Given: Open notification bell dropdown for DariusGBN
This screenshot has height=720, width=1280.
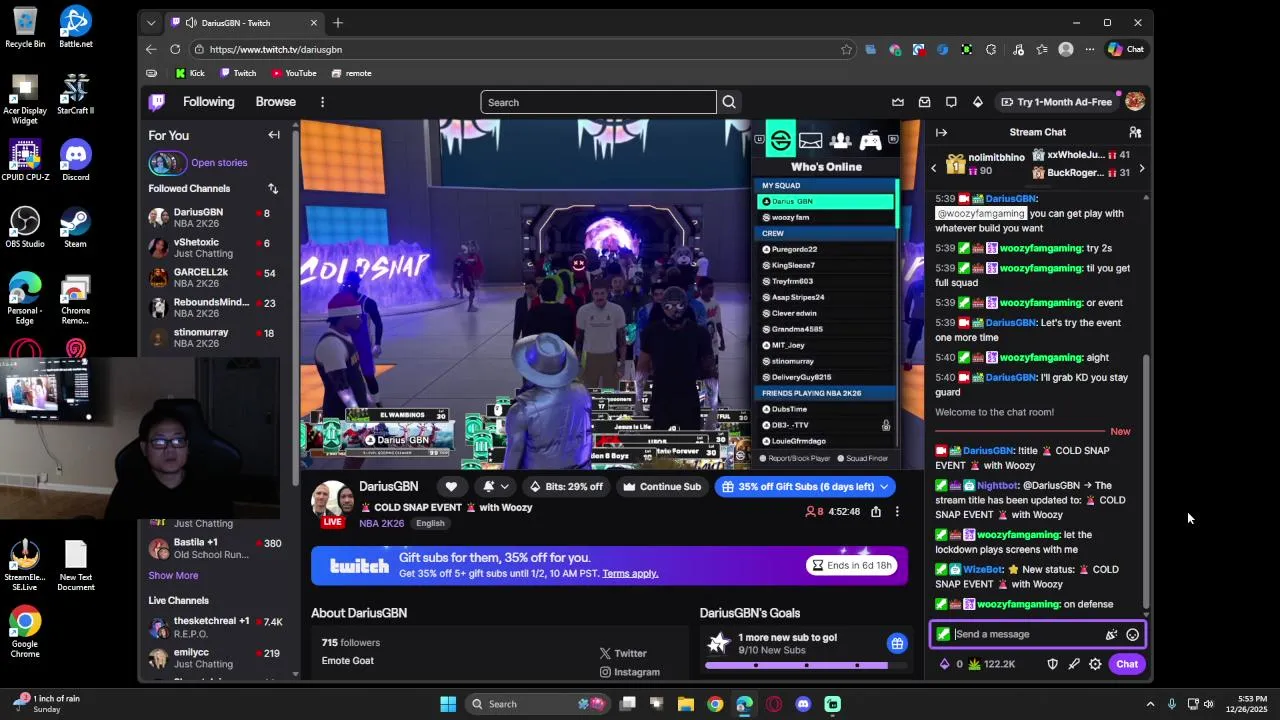Looking at the screenshot, I should pos(495,487).
